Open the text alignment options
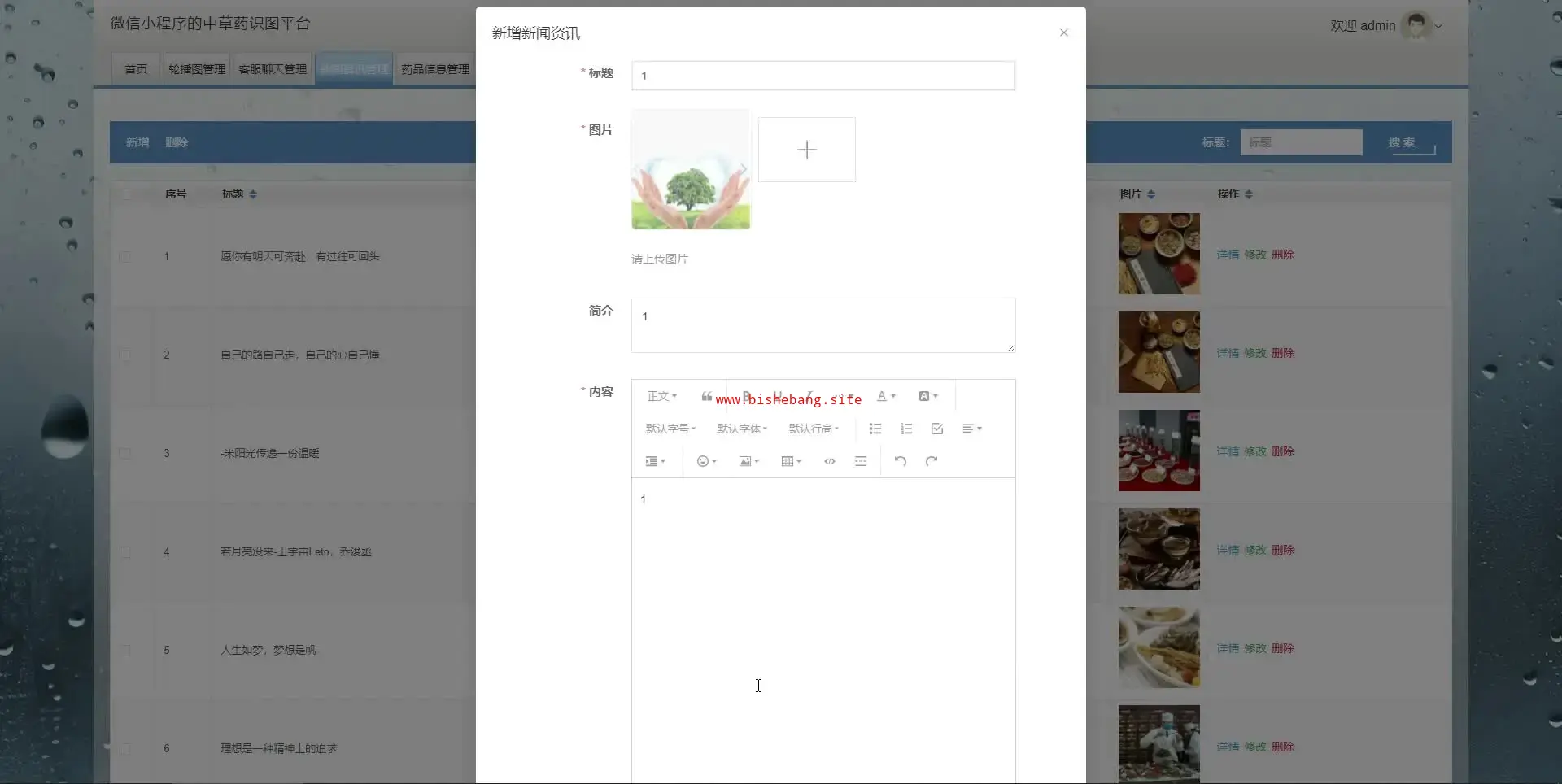This screenshot has width=1562, height=784. (972, 429)
